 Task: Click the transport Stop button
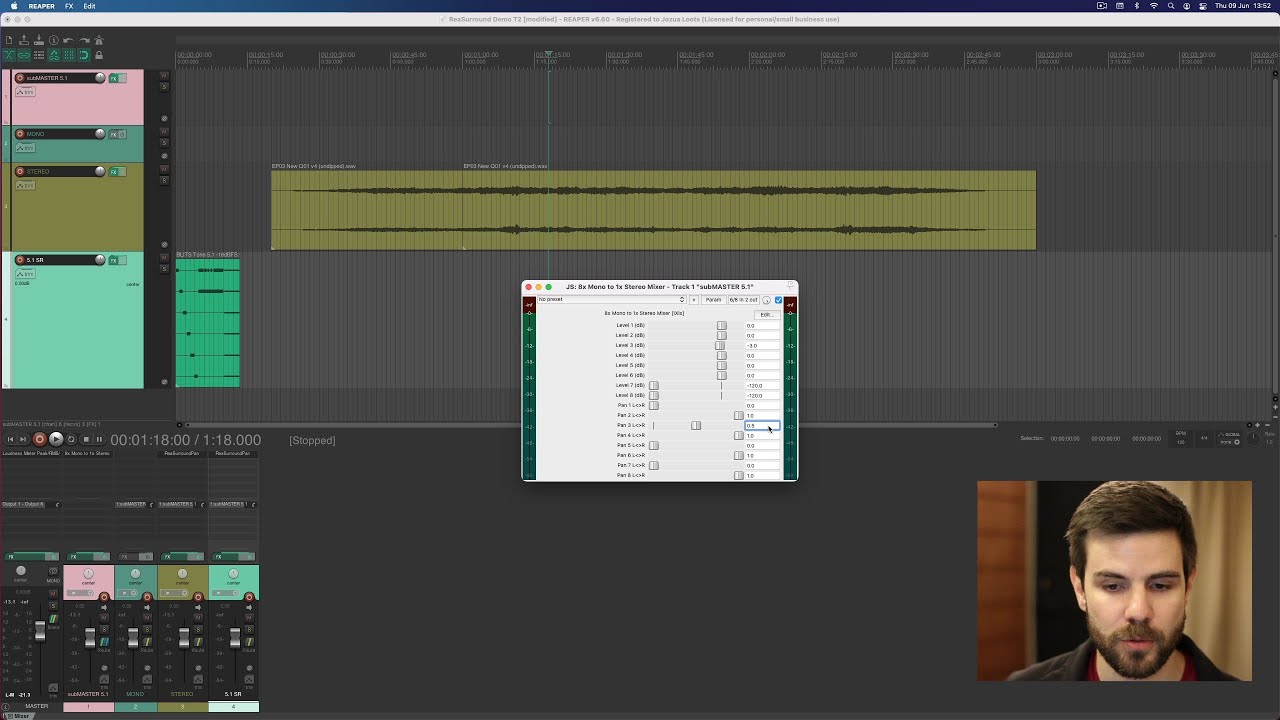click(x=86, y=439)
